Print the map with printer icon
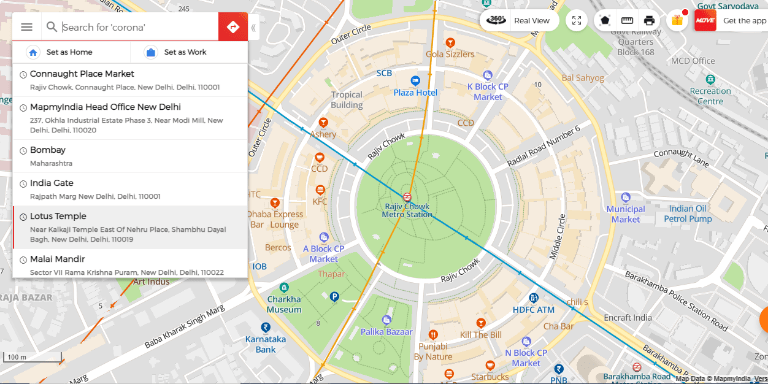 649,21
